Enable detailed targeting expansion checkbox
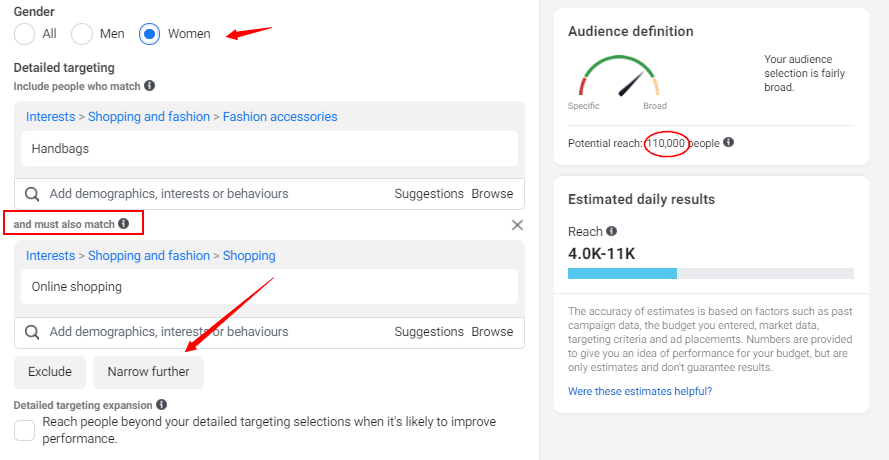This screenshot has height=460, width=889. [x=25, y=430]
